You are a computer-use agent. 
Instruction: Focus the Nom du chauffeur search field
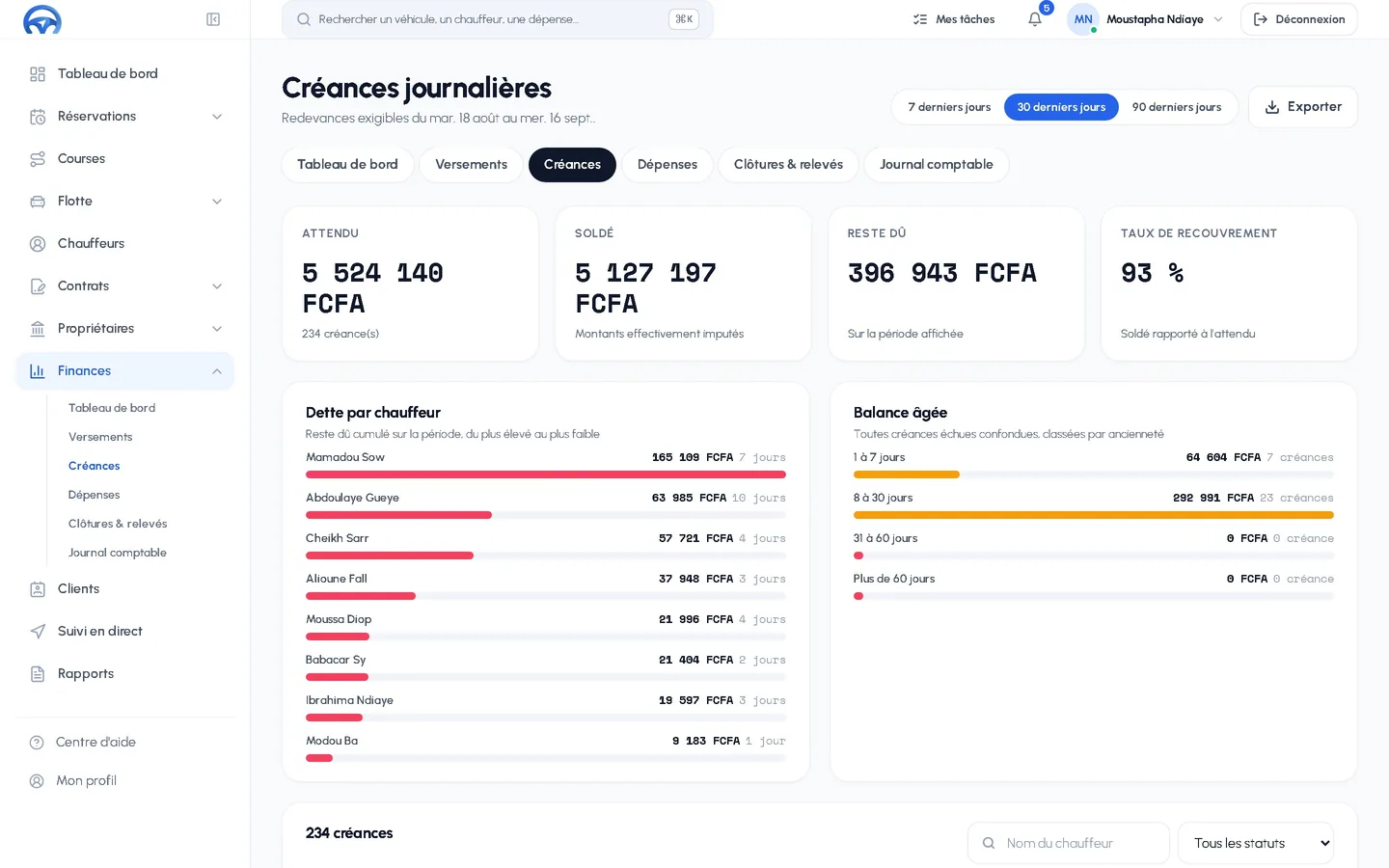[x=1069, y=843]
